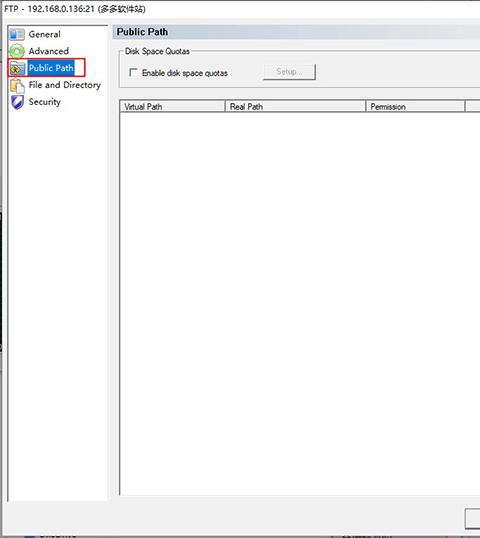Sort by the Real Path column header
This screenshot has height=538, width=480.
[295, 107]
